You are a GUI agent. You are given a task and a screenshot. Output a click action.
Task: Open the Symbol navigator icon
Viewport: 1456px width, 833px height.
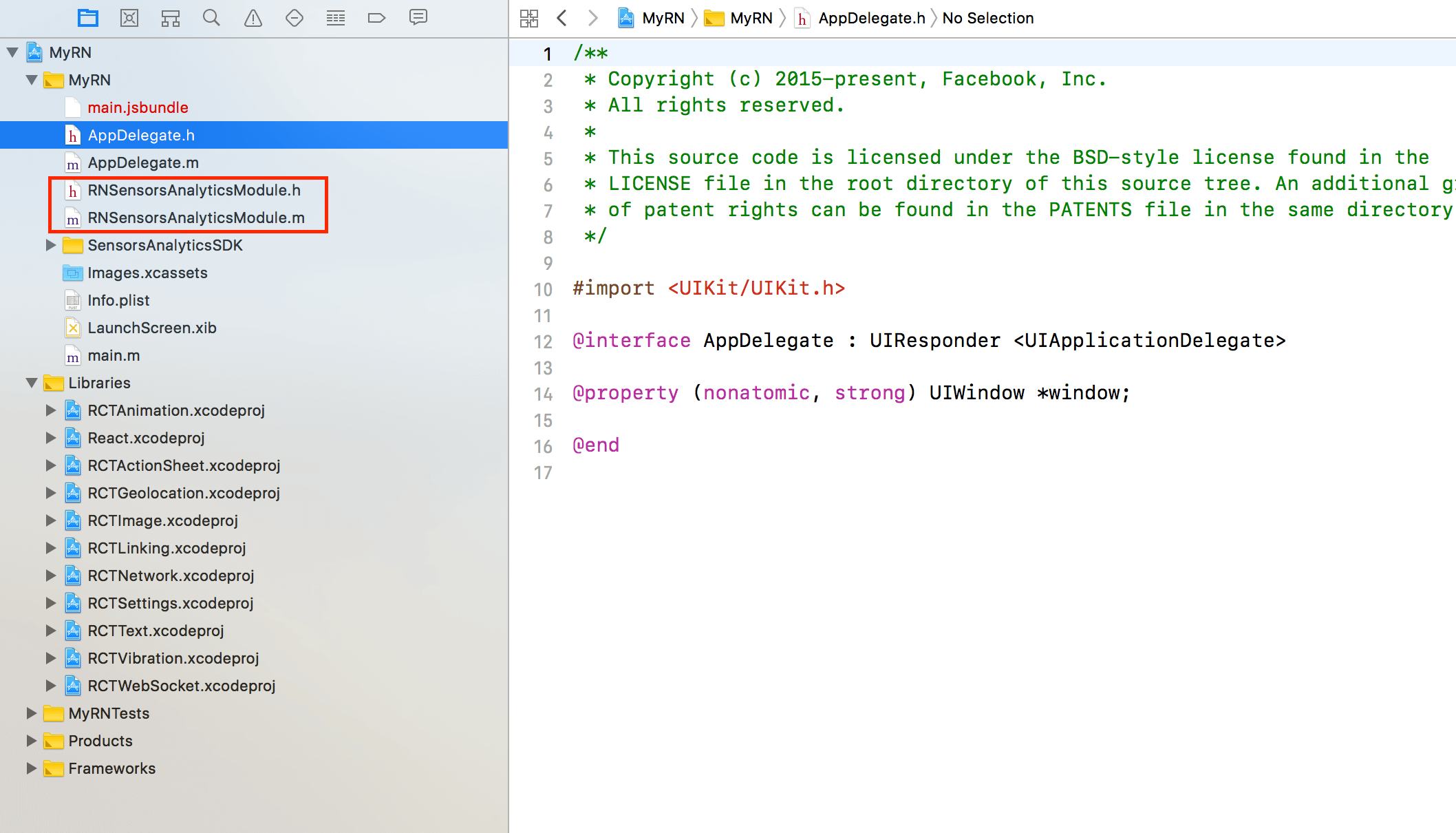click(x=171, y=18)
